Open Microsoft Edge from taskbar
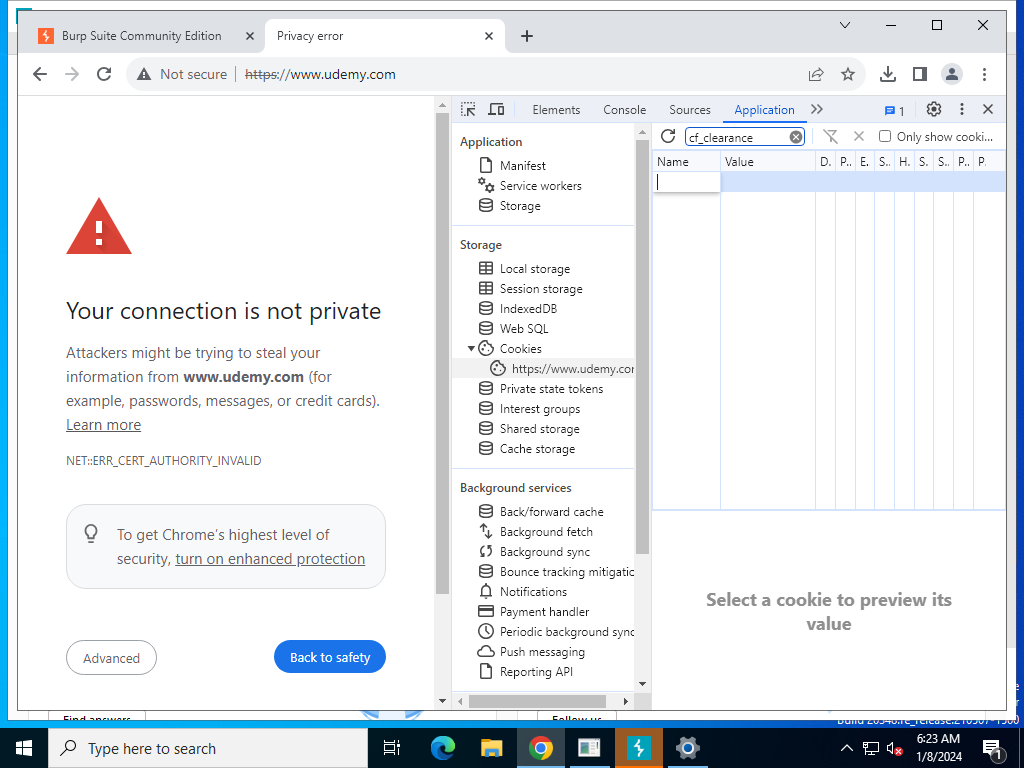 pyautogui.click(x=443, y=748)
